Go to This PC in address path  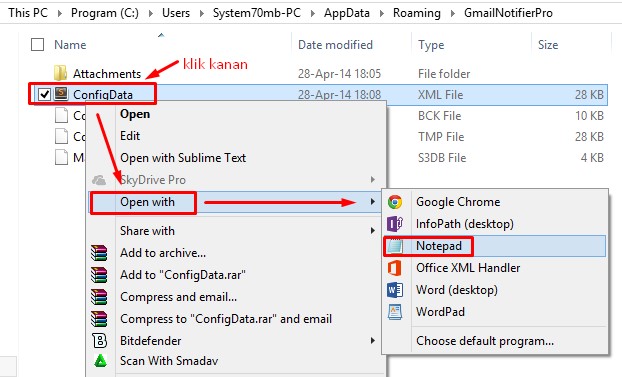28,13
